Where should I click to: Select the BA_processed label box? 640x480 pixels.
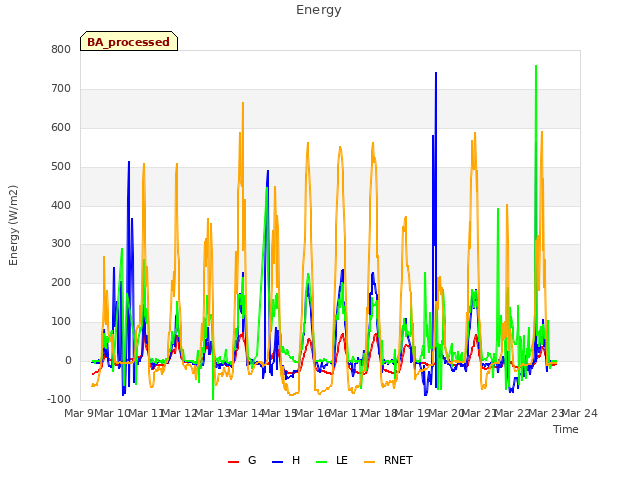129,41
